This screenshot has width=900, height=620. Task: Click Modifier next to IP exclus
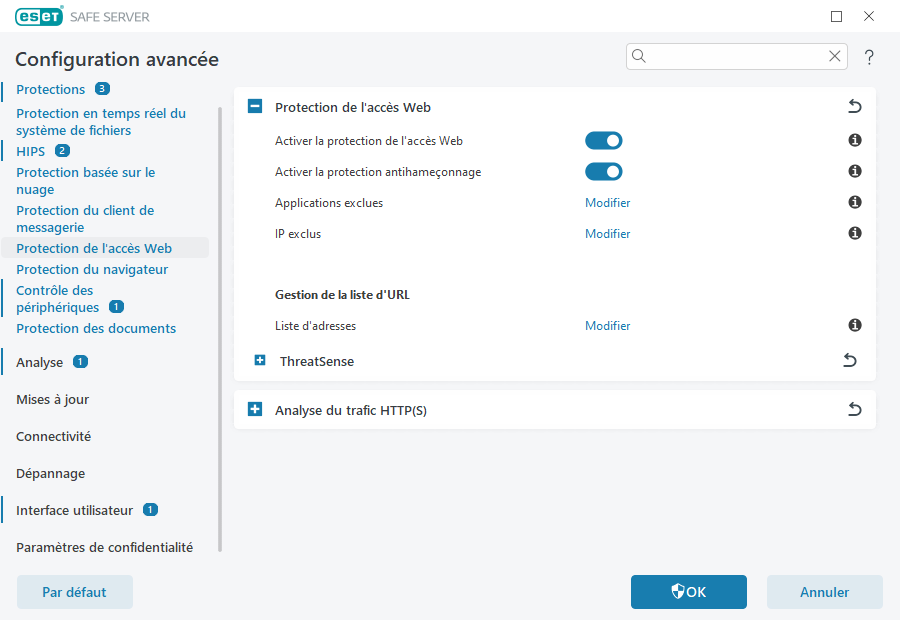point(607,233)
